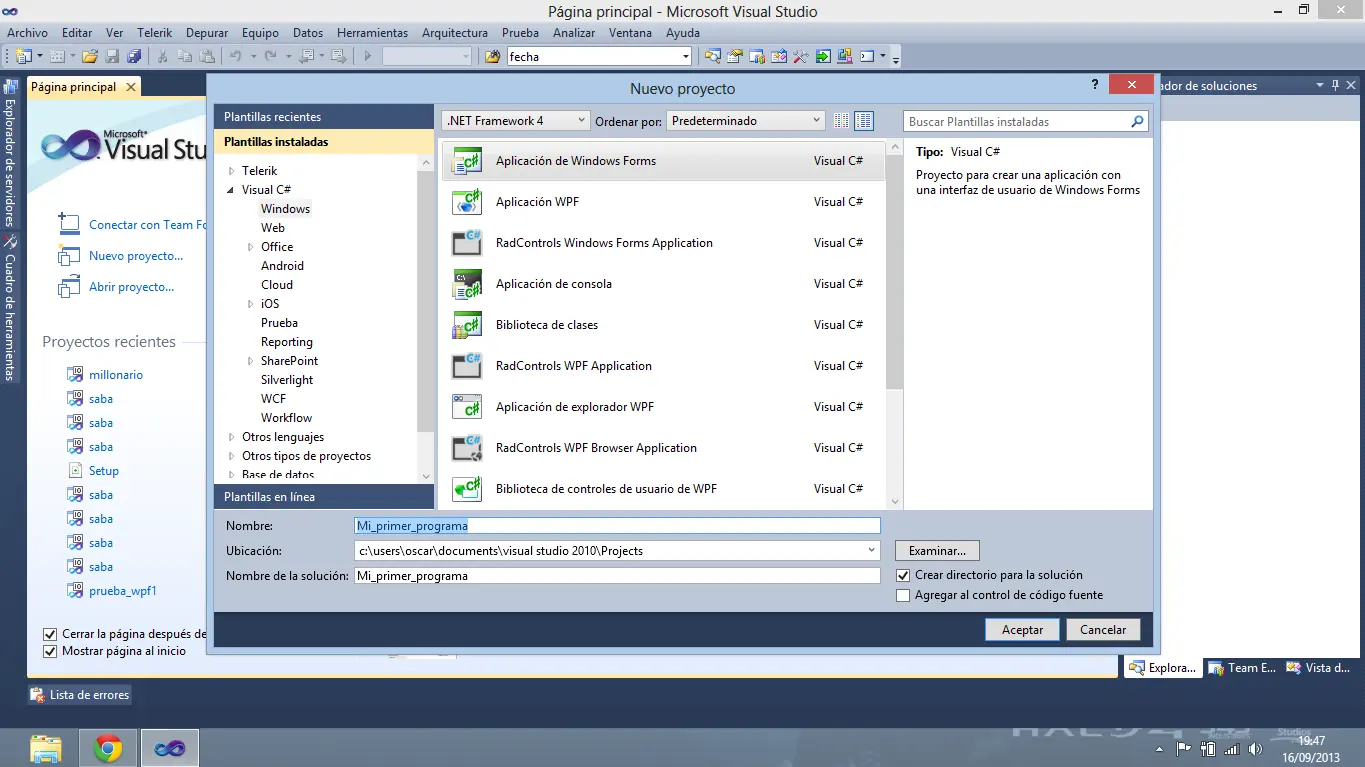Click the Command Window toolbar icon

point(867,57)
